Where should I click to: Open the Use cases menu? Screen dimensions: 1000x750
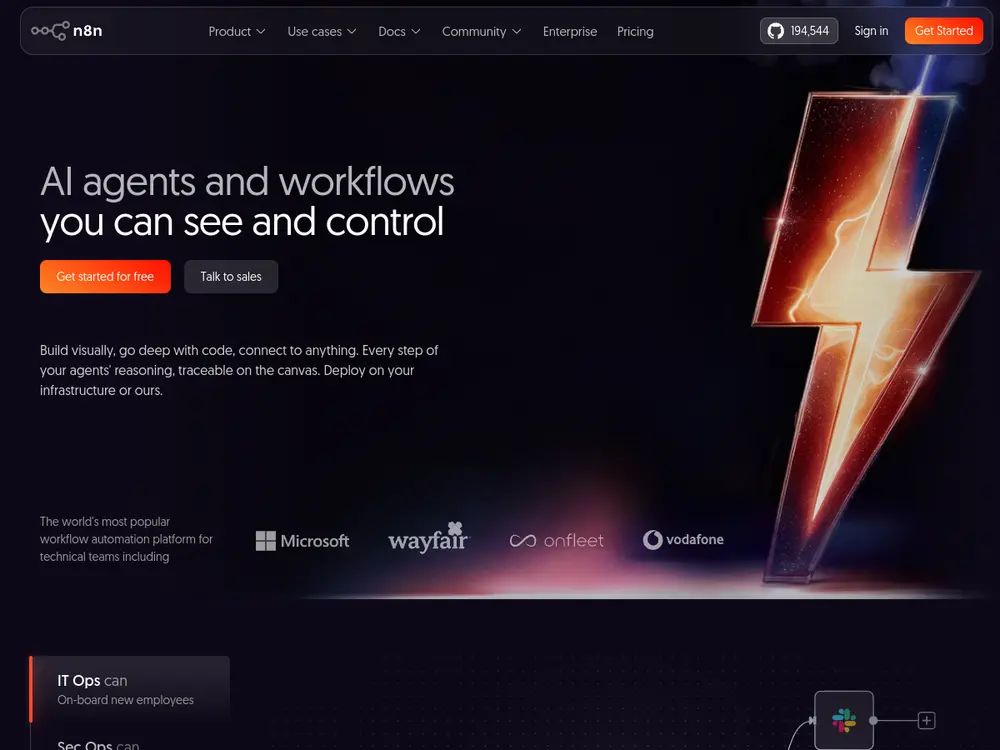point(321,31)
